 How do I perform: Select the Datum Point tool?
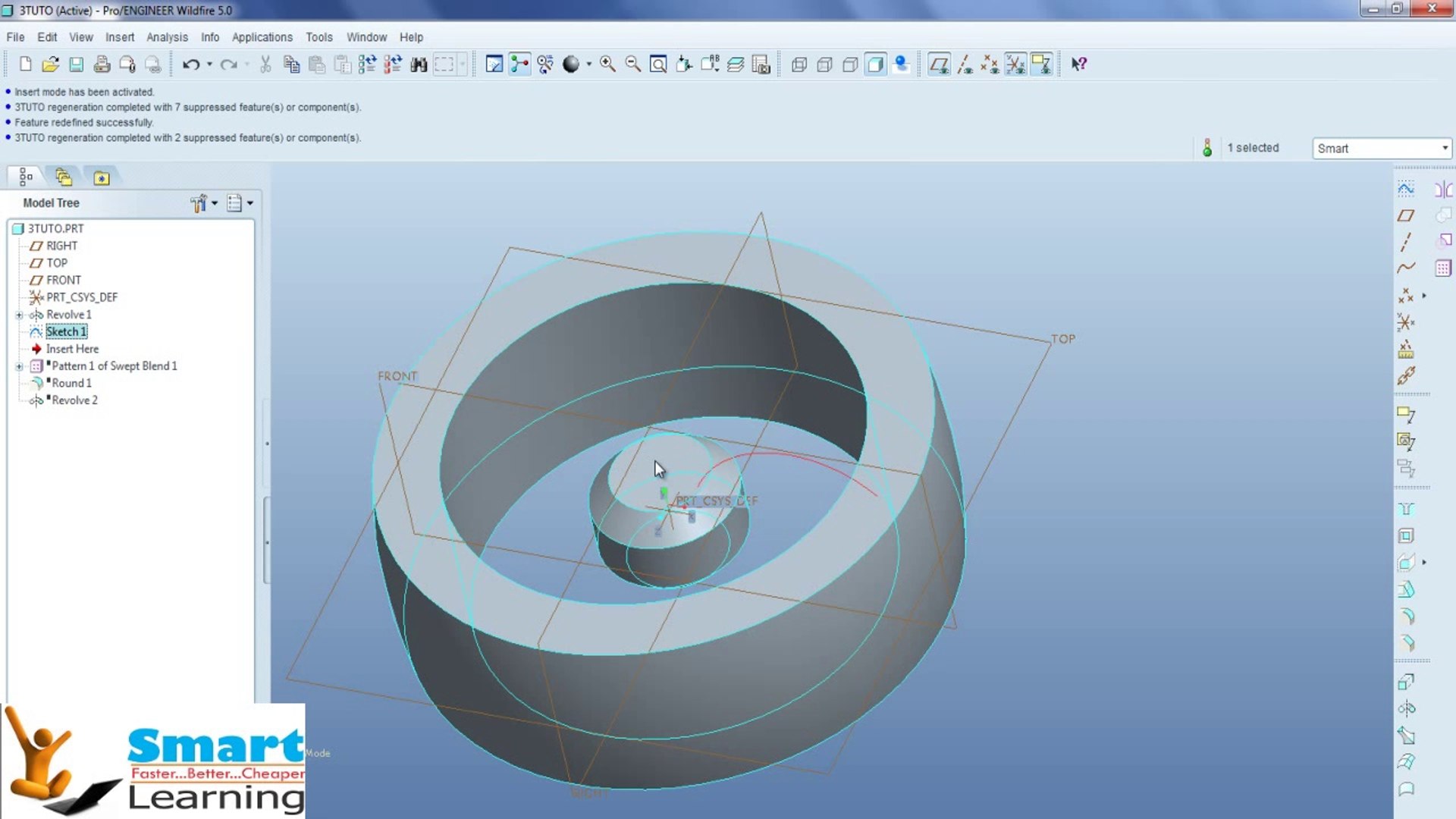coord(1404,295)
